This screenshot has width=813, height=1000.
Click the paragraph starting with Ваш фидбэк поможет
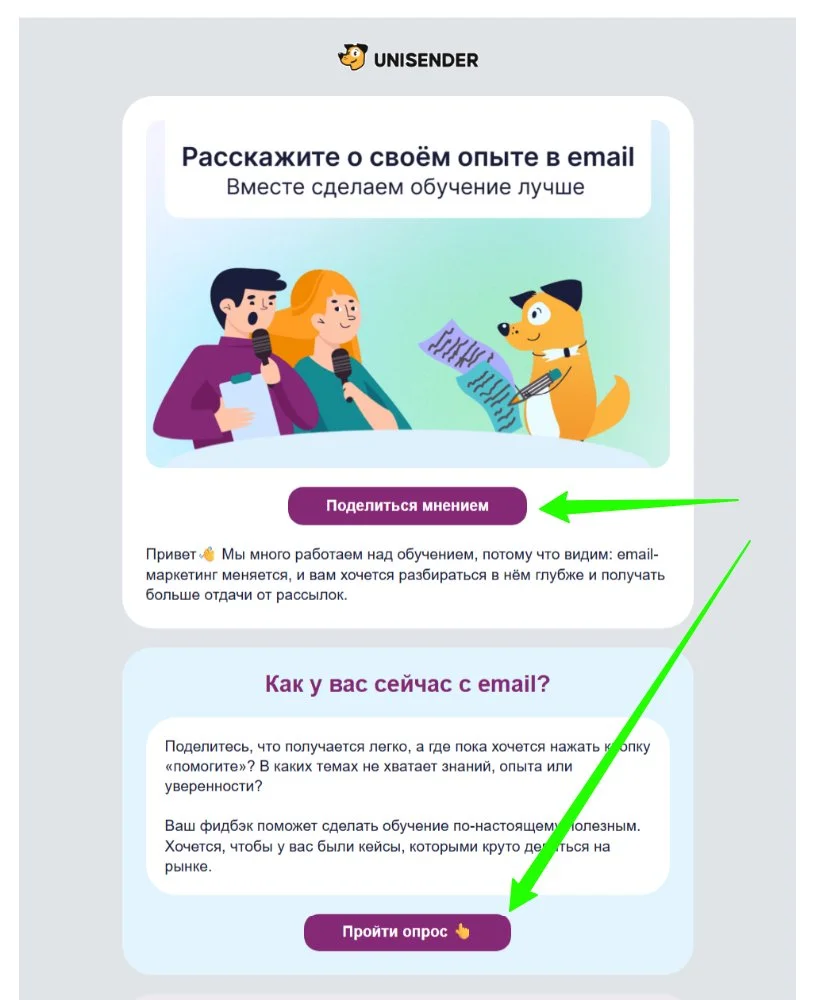tap(402, 846)
